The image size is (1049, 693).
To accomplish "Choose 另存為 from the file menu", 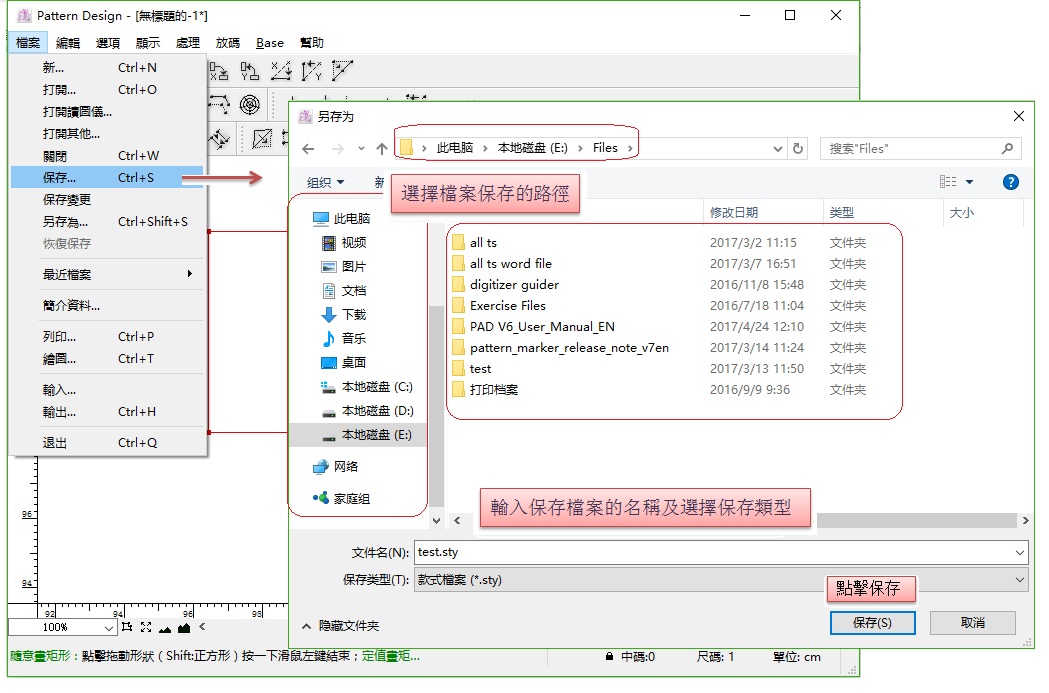I will pyautogui.click(x=65, y=222).
